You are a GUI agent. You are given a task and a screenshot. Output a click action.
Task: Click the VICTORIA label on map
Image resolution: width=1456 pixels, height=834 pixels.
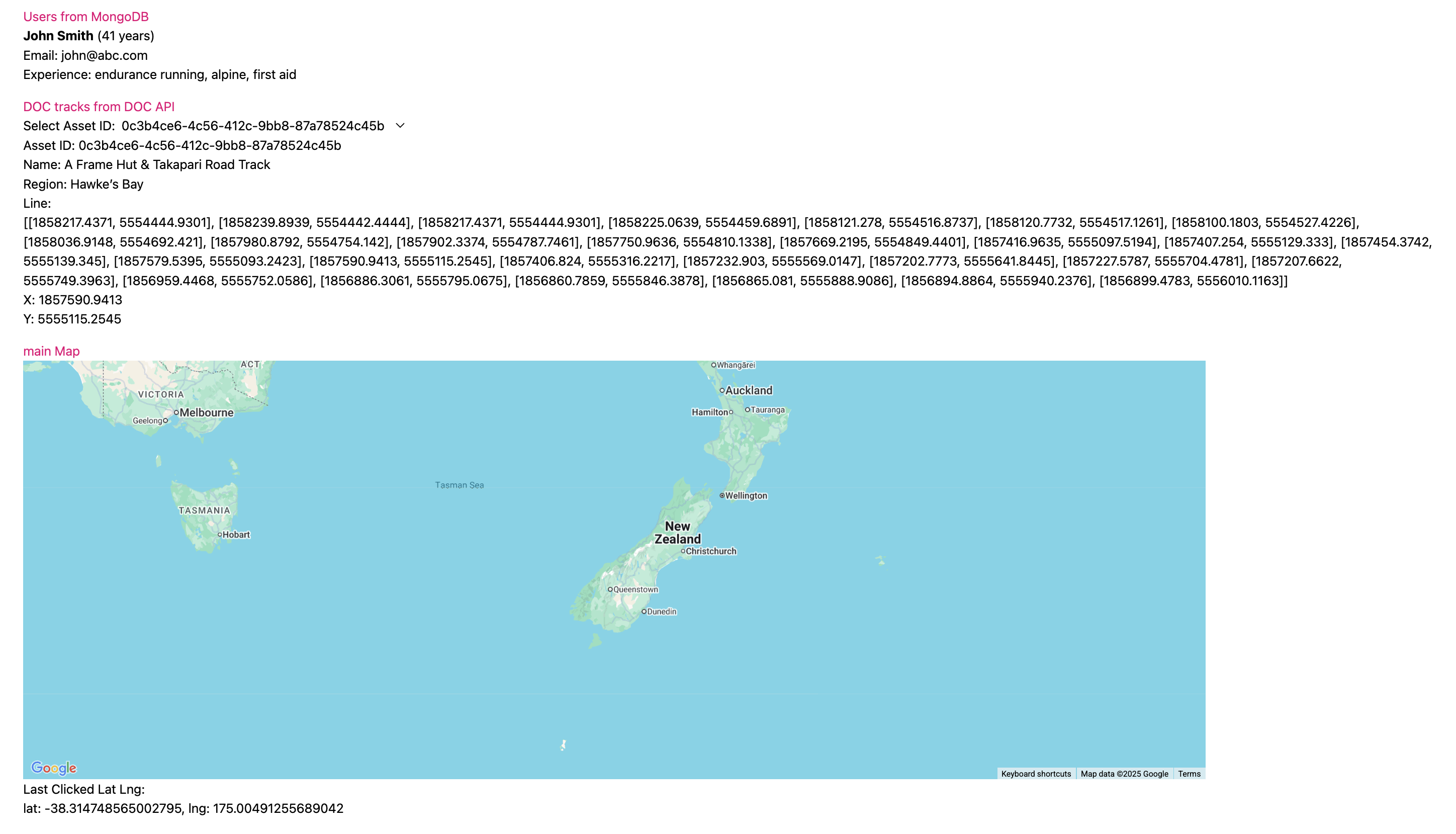(x=161, y=394)
